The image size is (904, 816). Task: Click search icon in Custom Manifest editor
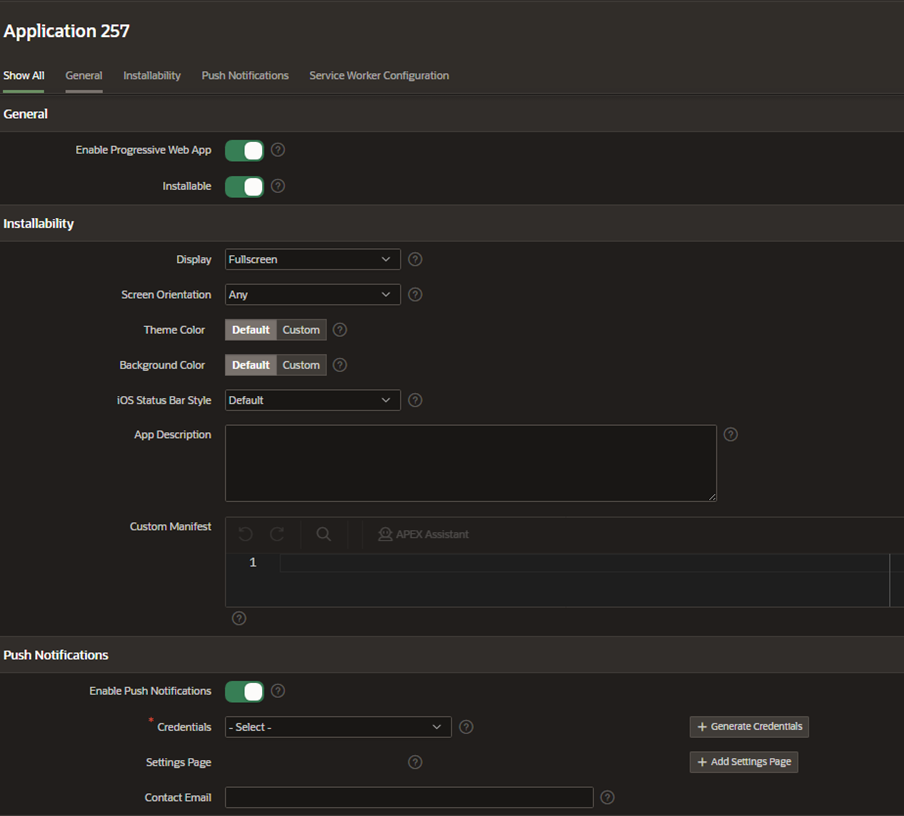click(324, 535)
